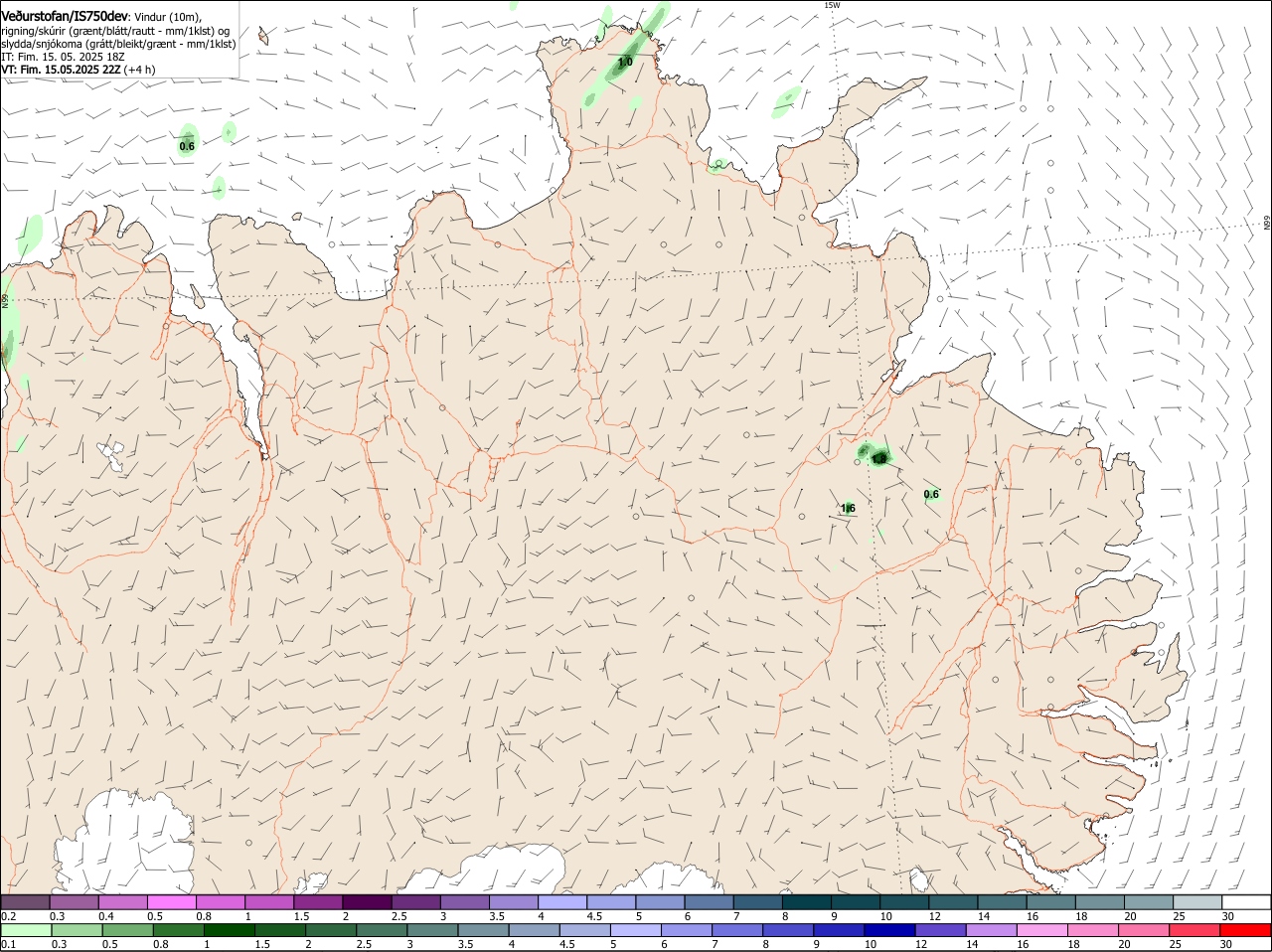Pick rain legend darkest green swatch between 1 and 1.5
The image size is (1272, 952).
[x=230, y=930]
